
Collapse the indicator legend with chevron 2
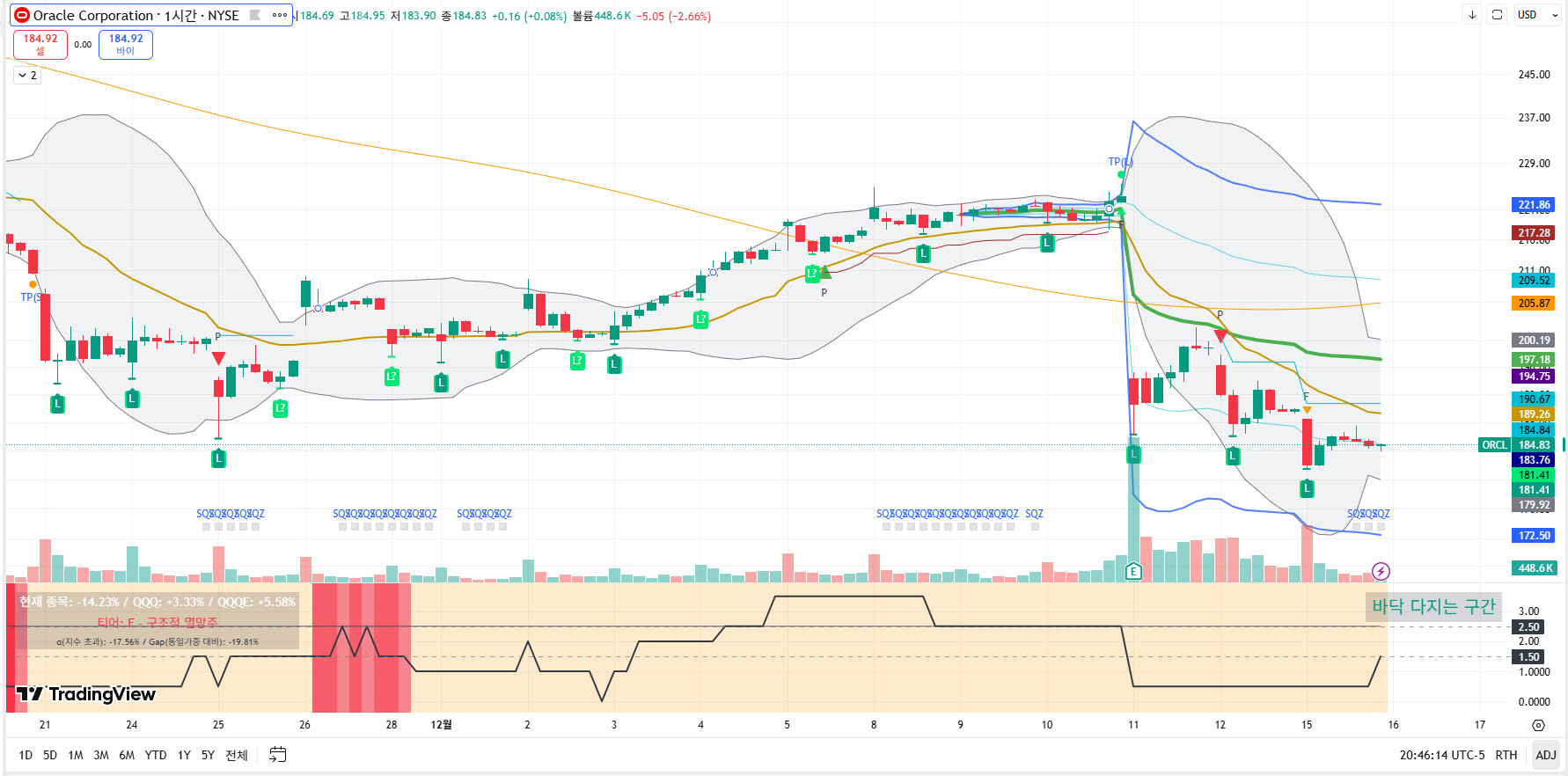pos(27,75)
